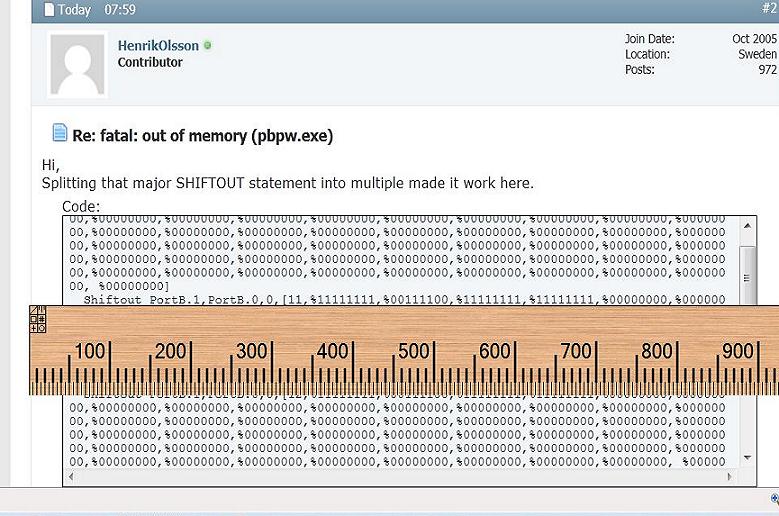Click the grid hash icon on the ruler
Viewport: 779px width, 516px height.
point(42,319)
